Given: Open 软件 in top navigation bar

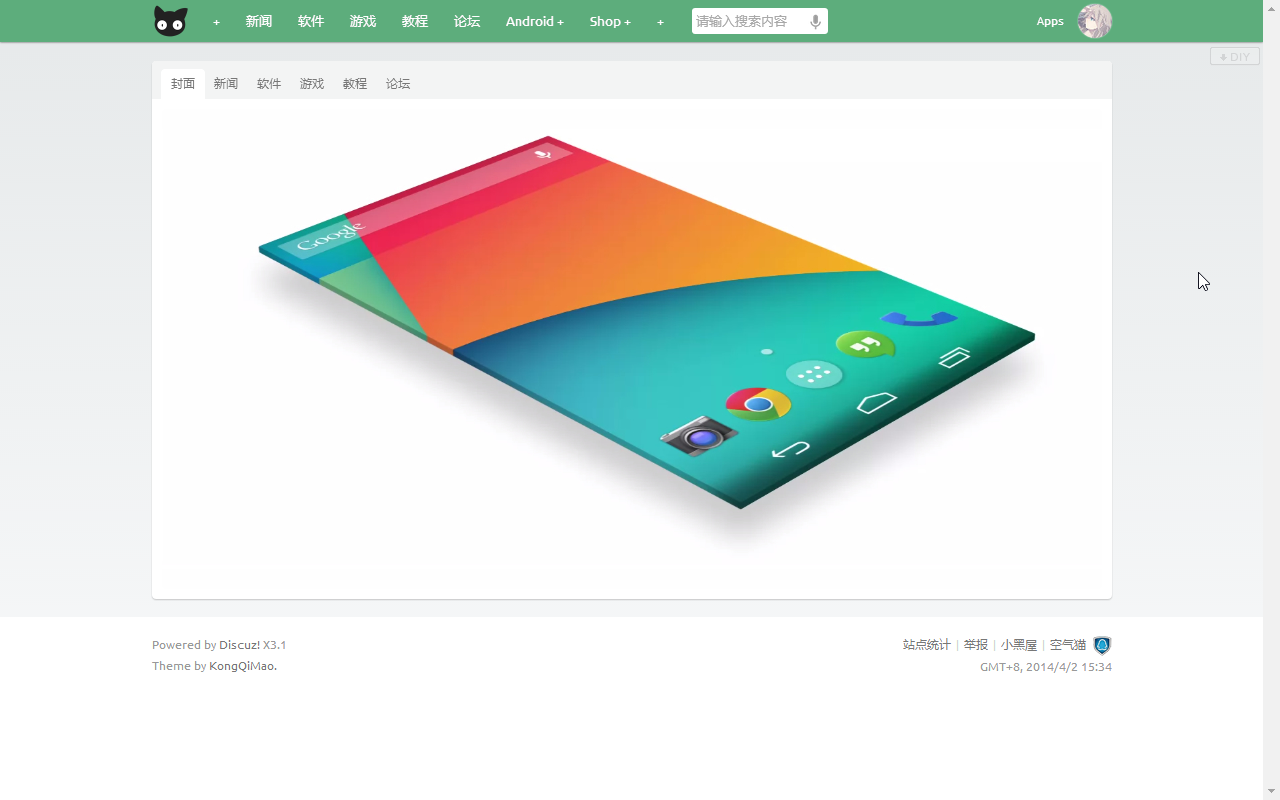Looking at the screenshot, I should point(311,21).
